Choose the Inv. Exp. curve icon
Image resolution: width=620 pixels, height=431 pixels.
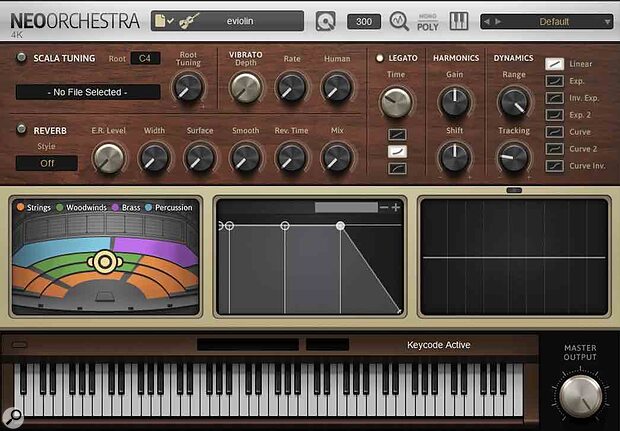pyautogui.click(x=554, y=98)
